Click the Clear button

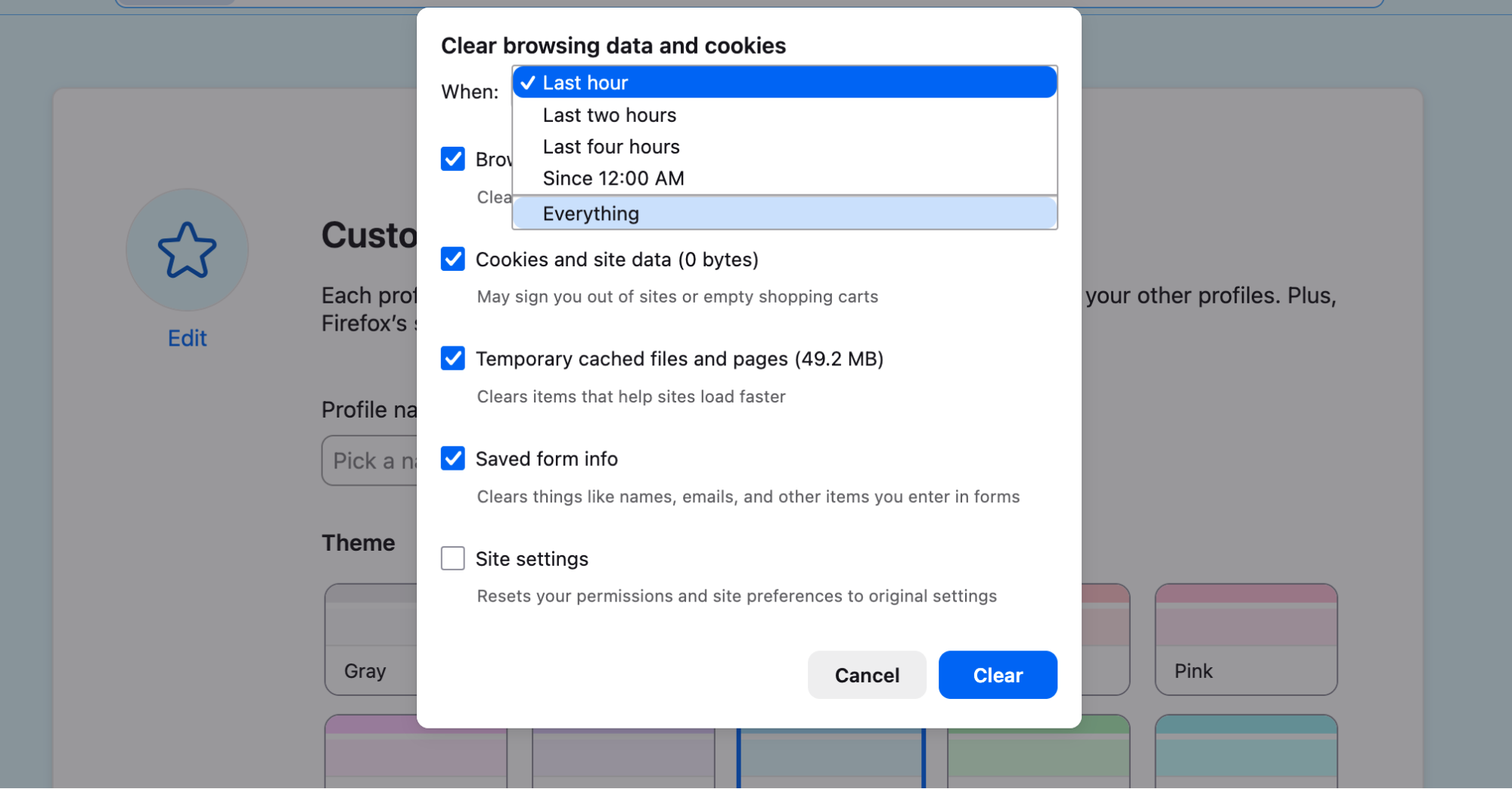(997, 675)
